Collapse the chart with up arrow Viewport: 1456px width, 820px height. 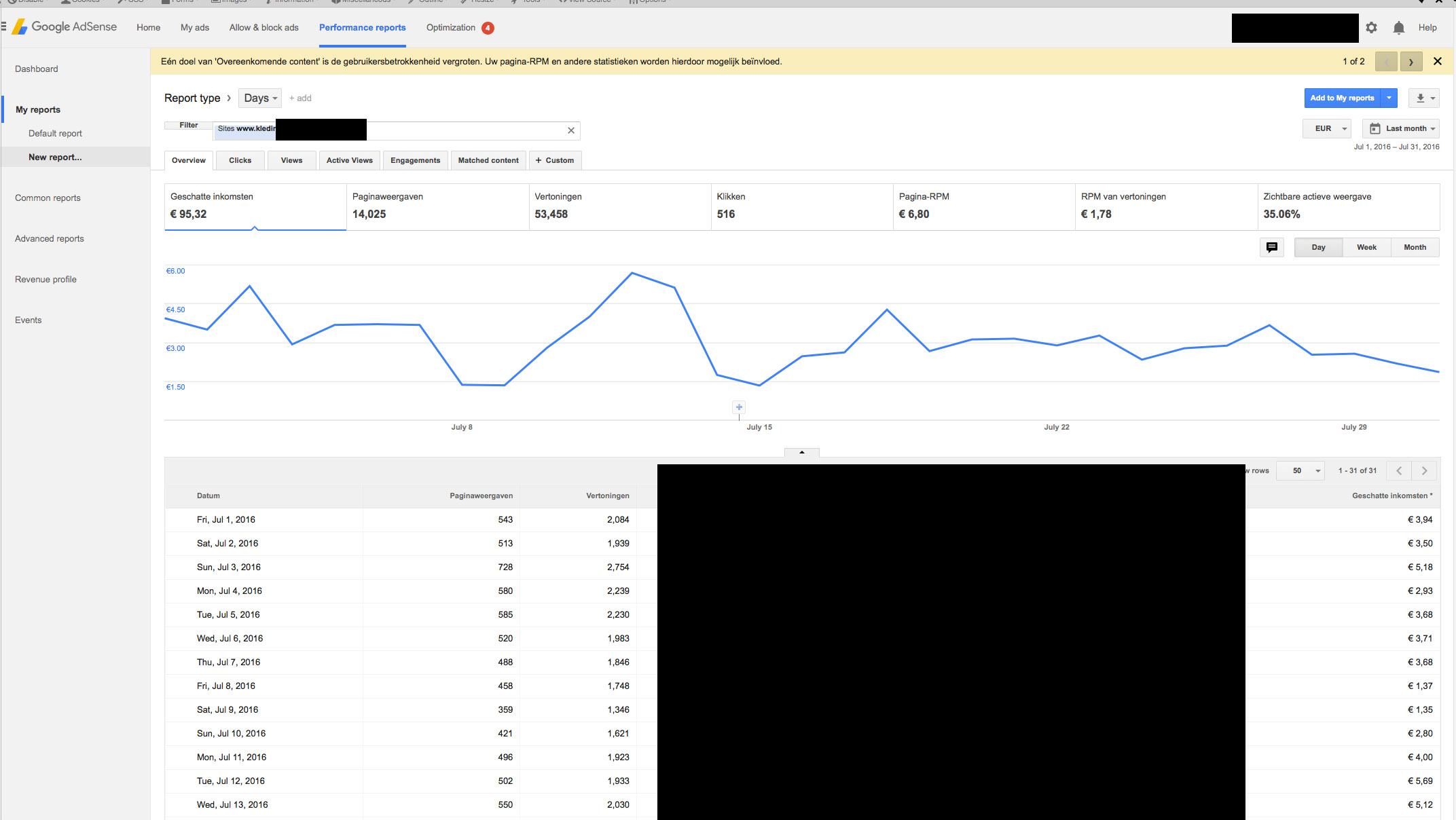pos(801,452)
